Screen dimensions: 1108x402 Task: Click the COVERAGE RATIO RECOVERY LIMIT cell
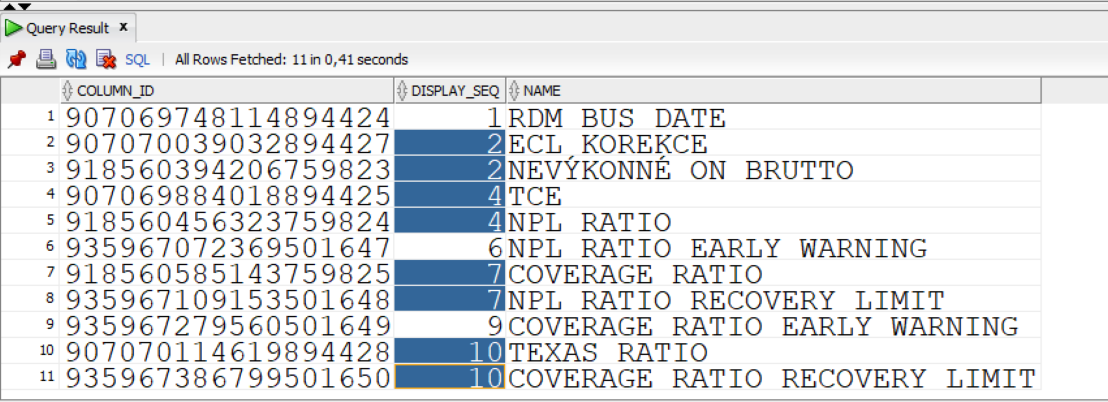(x=773, y=377)
